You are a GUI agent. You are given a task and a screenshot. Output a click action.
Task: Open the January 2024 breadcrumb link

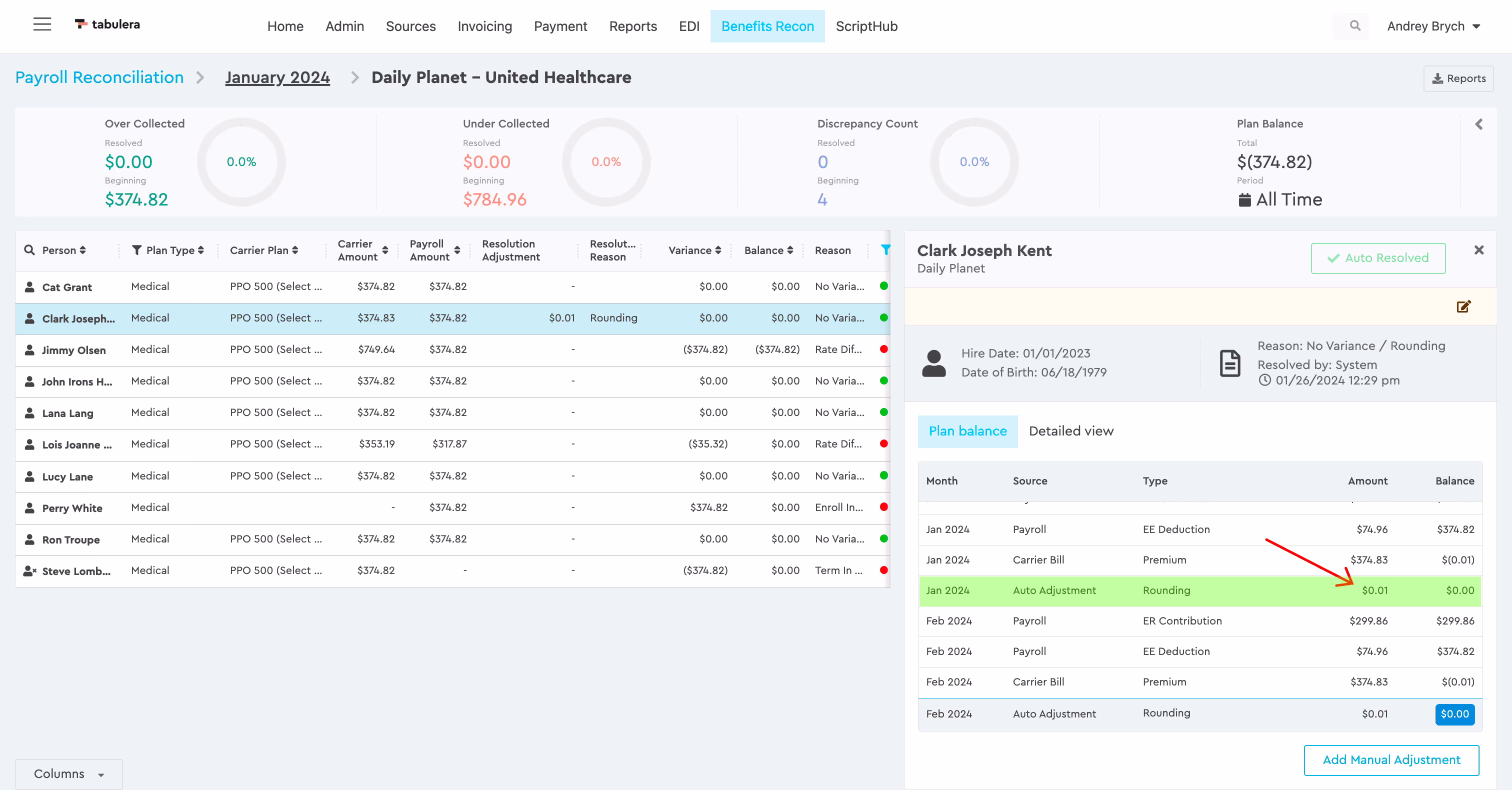[277, 77]
